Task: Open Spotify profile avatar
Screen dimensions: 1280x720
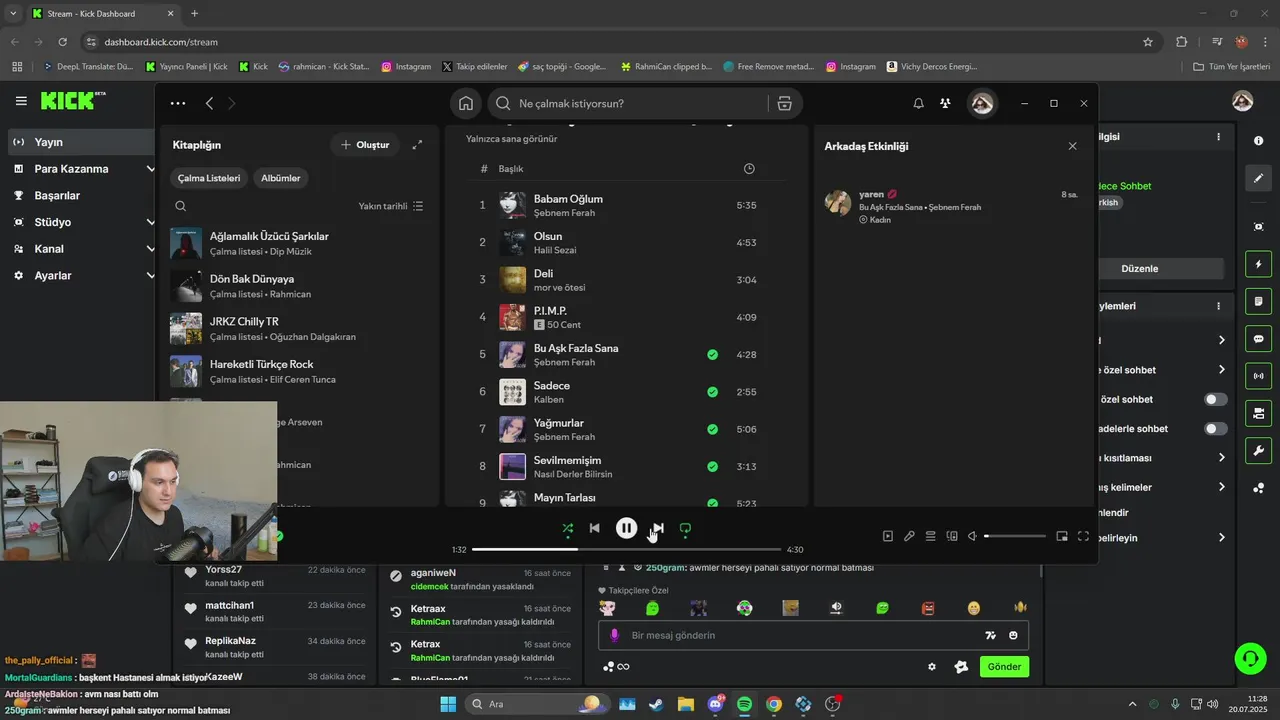Action: pyautogui.click(x=982, y=103)
